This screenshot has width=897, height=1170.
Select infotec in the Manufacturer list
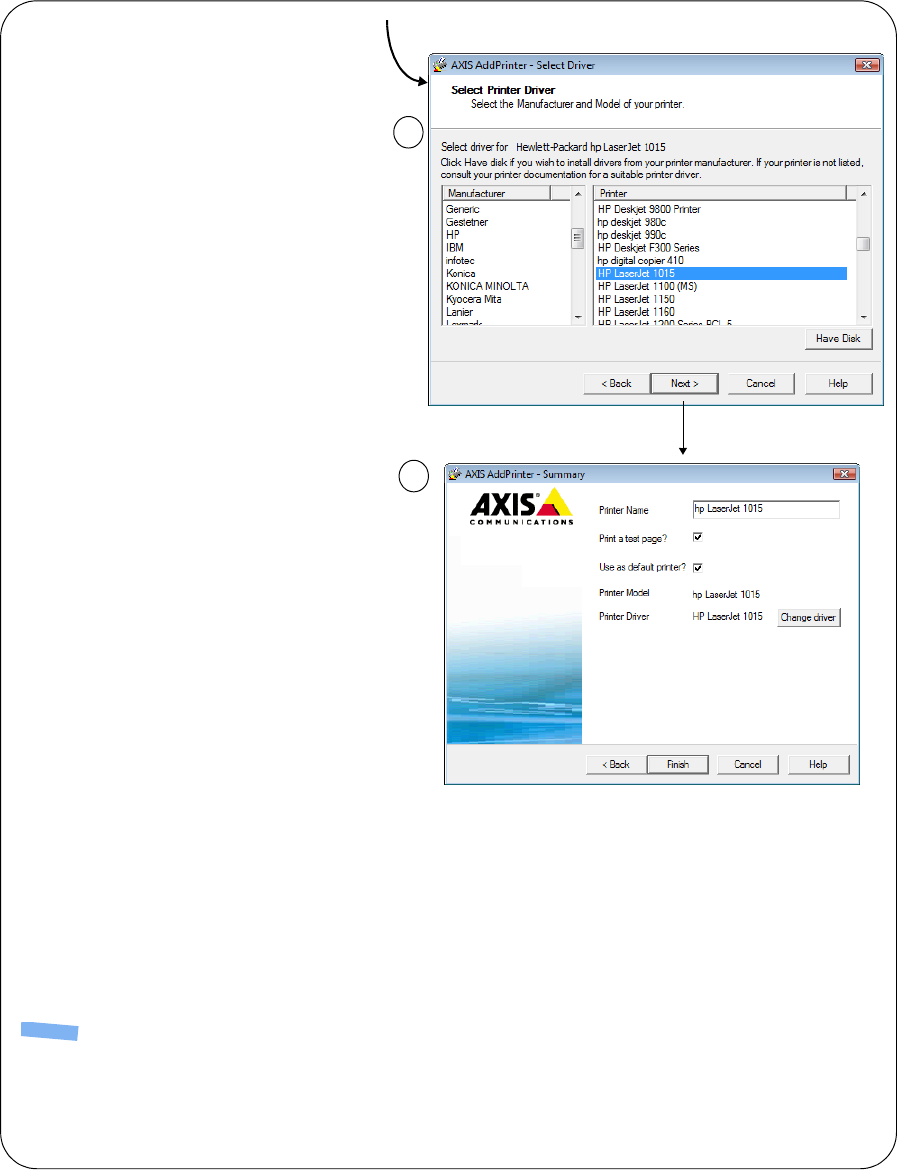460,260
